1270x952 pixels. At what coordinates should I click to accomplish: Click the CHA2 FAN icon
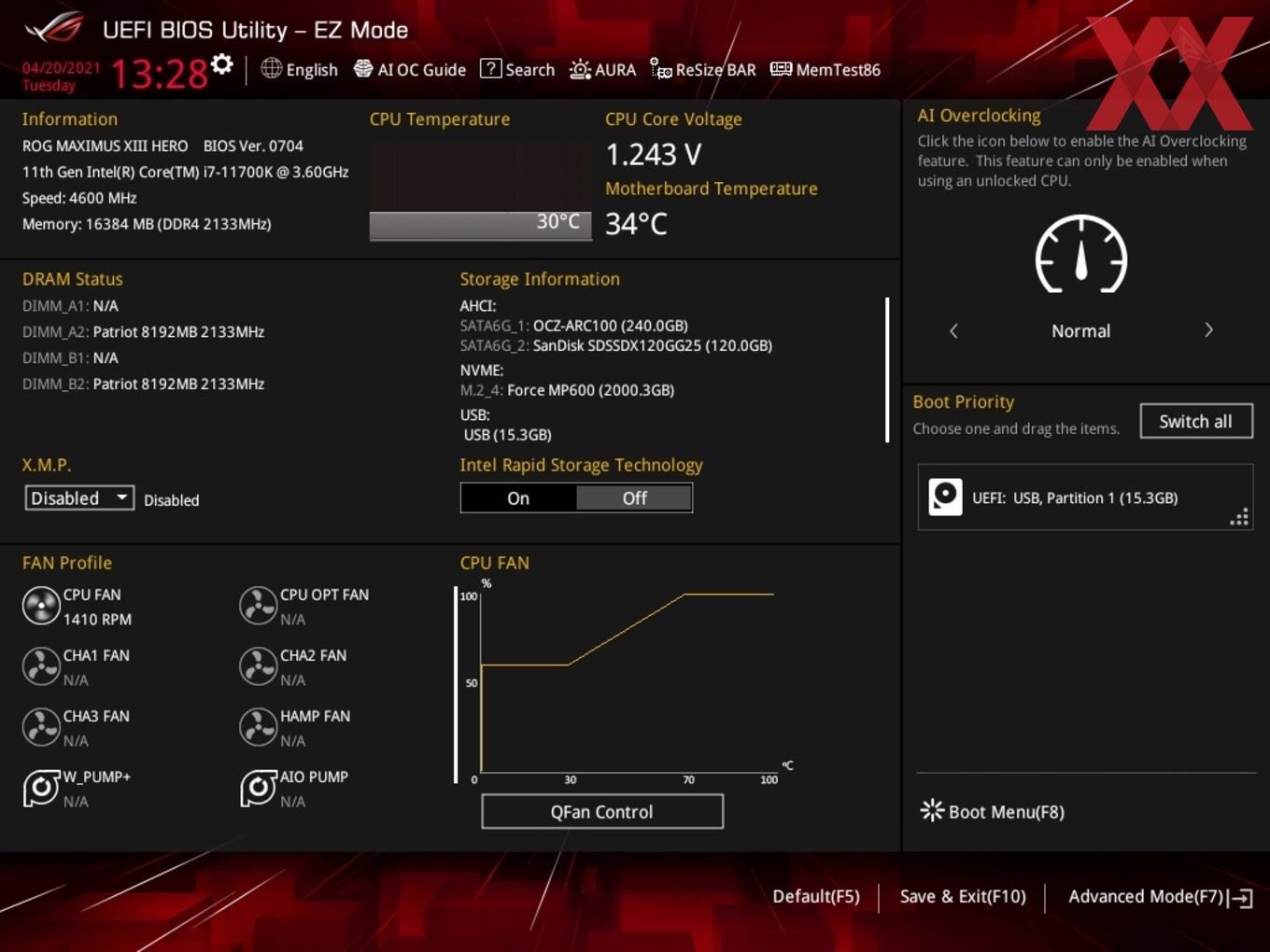click(x=258, y=666)
